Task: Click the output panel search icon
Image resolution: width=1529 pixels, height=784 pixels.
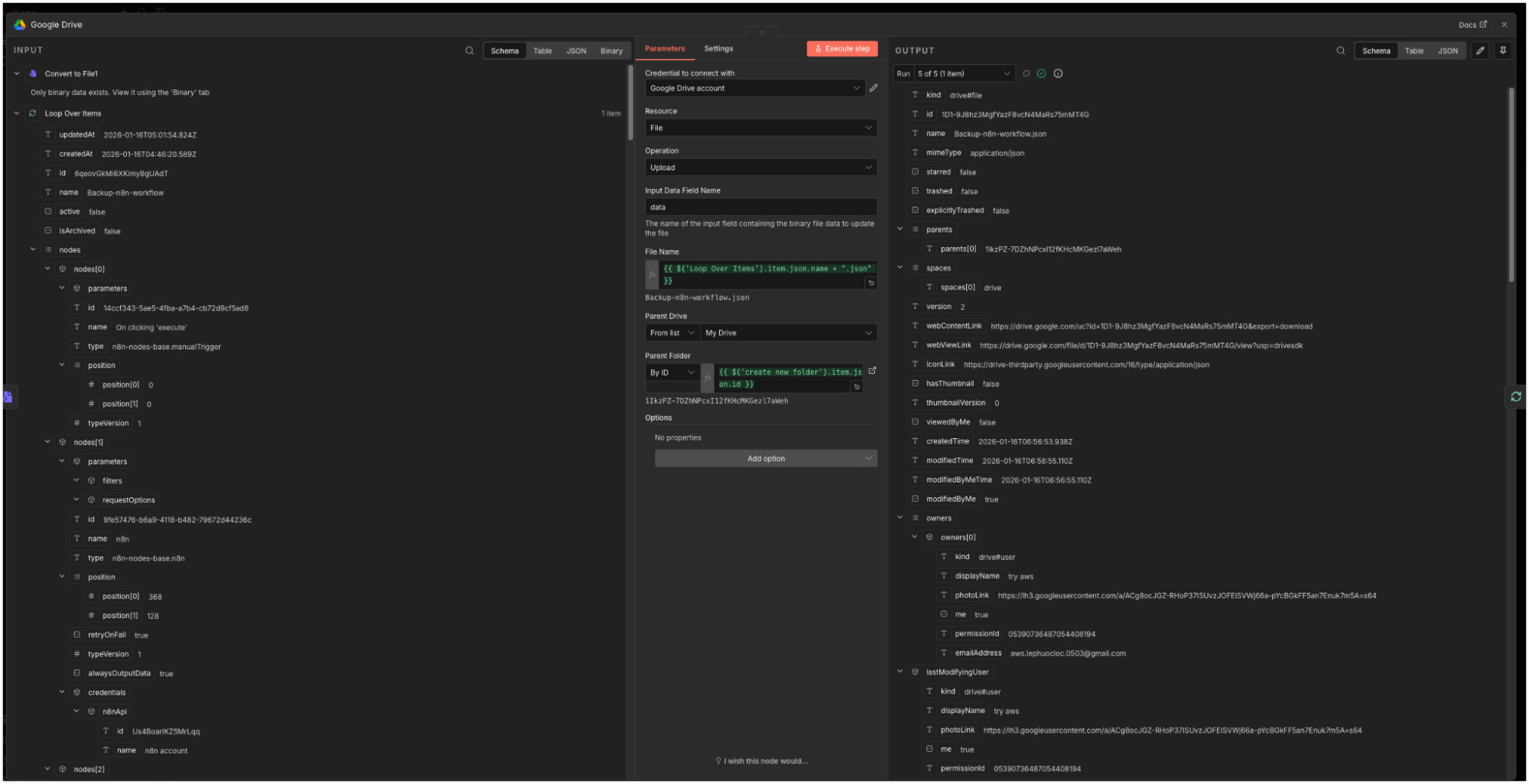Action: click(1340, 50)
